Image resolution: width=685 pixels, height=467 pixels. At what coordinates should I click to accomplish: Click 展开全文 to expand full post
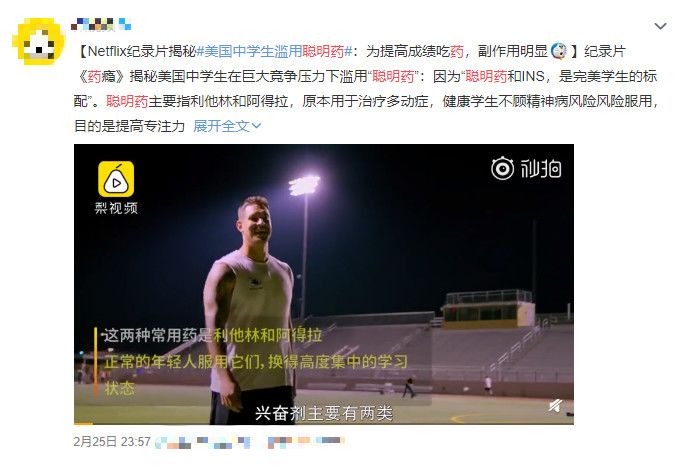tap(221, 126)
